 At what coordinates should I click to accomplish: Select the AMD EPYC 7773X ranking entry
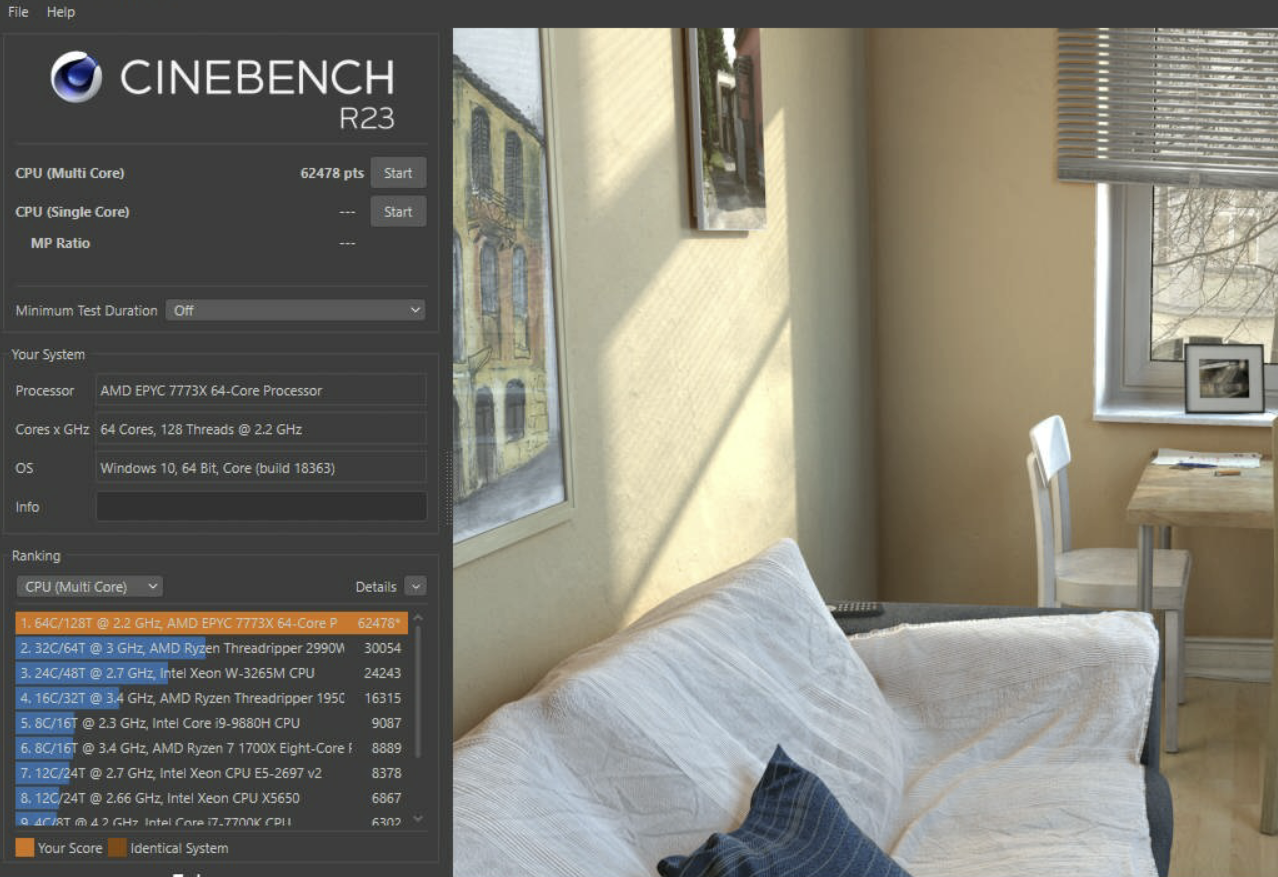coord(212,623)
